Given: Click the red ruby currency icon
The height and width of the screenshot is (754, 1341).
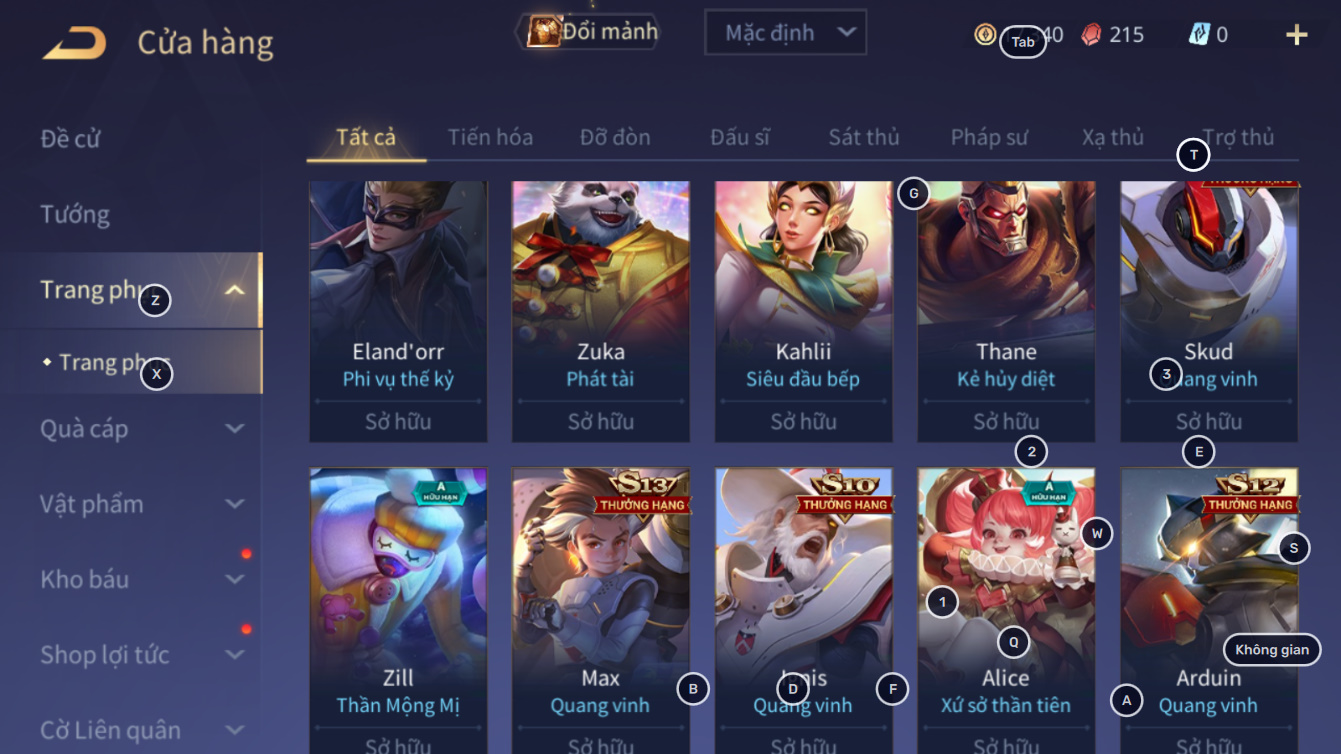Looking at the screenshot, I should tap(1092, 35).
